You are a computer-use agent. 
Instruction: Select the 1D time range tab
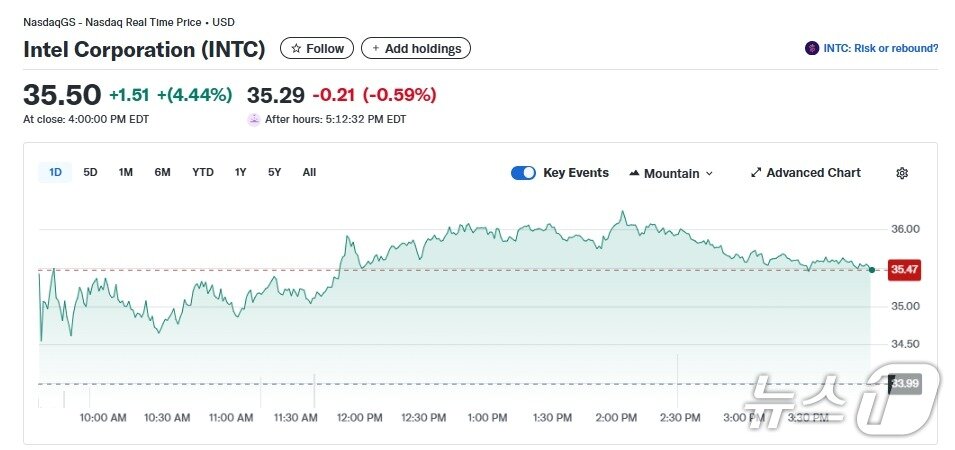55,172
